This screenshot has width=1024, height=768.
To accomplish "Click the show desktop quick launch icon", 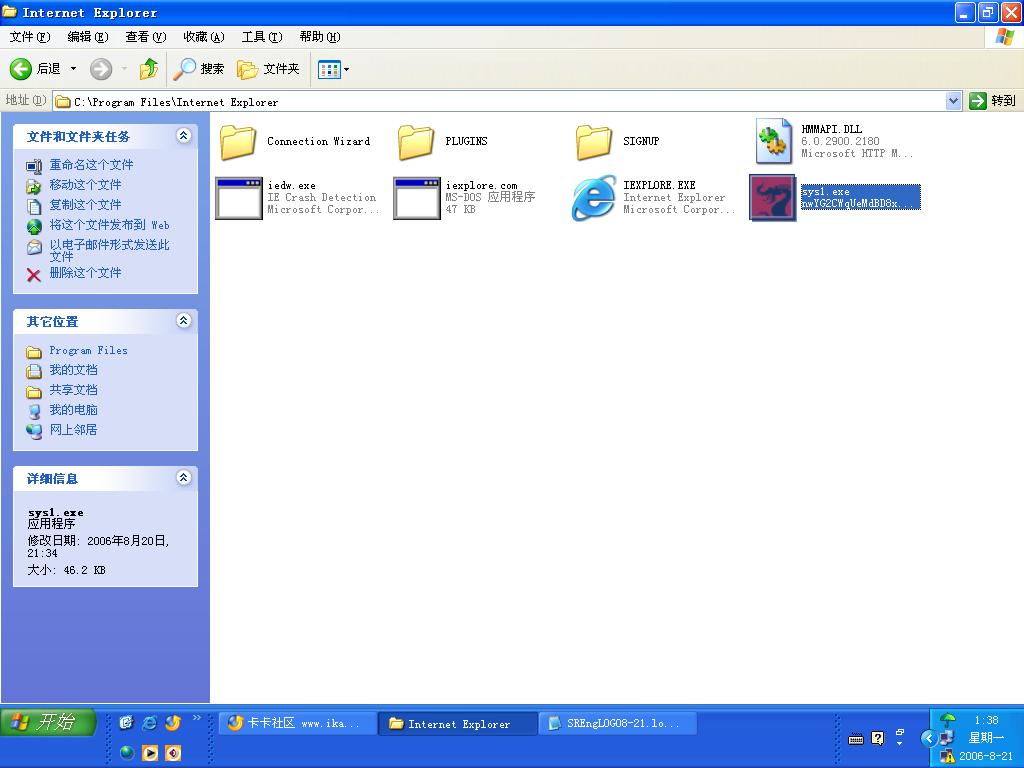I will click(127, 722).
